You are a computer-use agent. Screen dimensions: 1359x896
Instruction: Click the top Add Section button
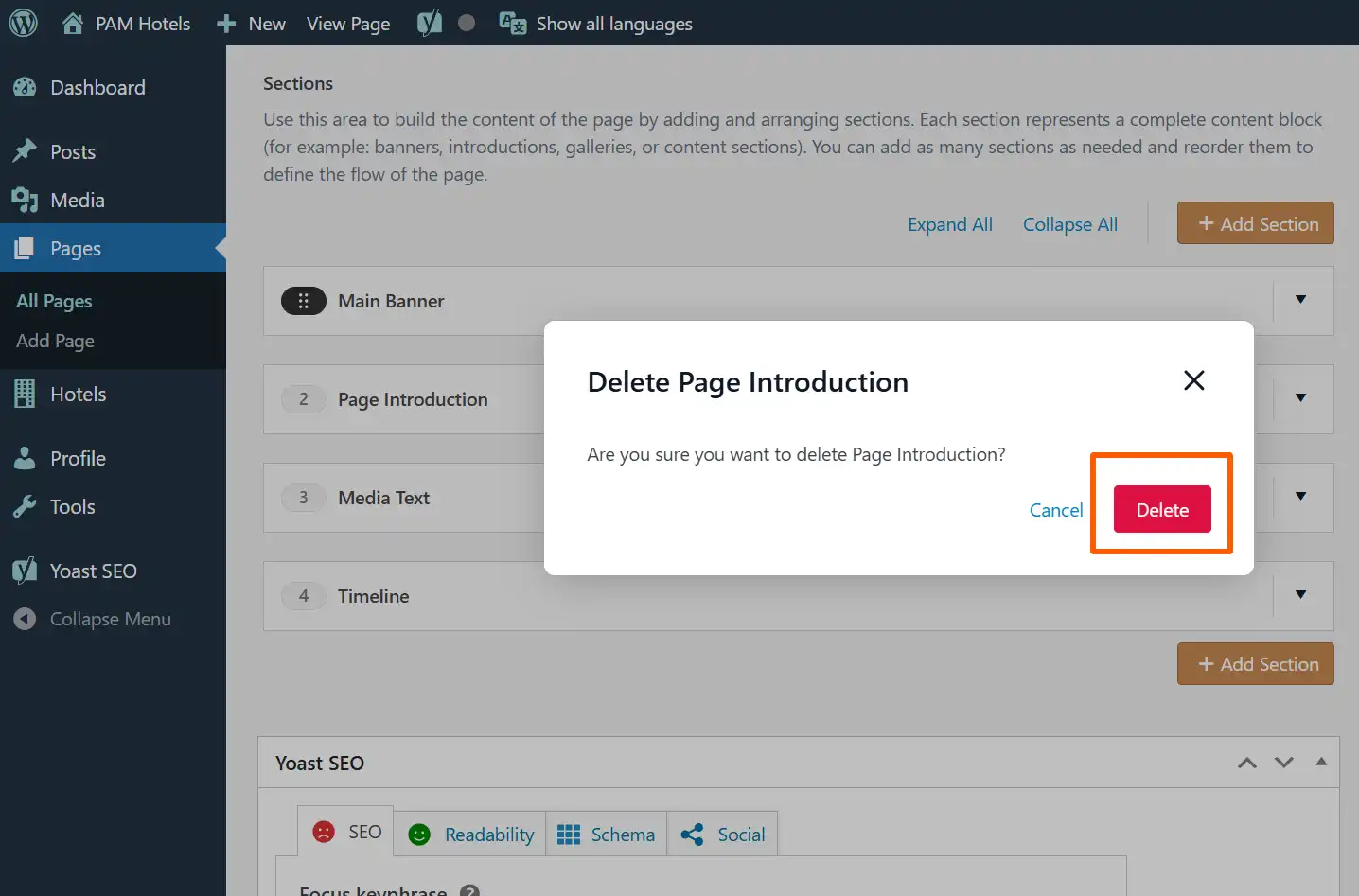pos(1255,223)
